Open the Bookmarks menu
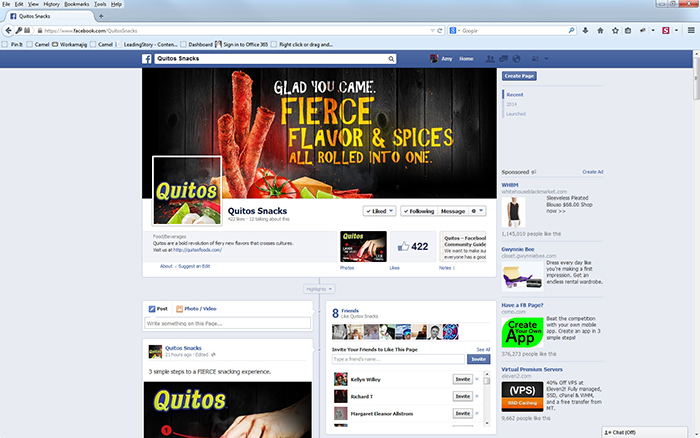Image resolution: width=700 pixels, height=438 pixels. coord(77,4)
